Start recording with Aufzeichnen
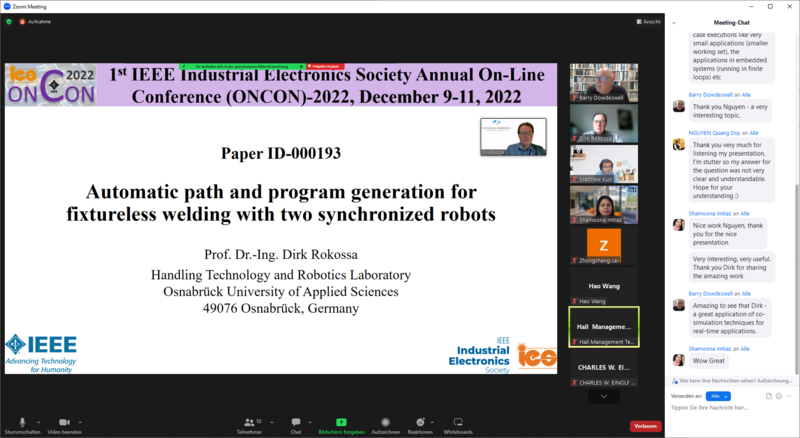This screenshot has height=438, width=800. [x=386, y=425]
